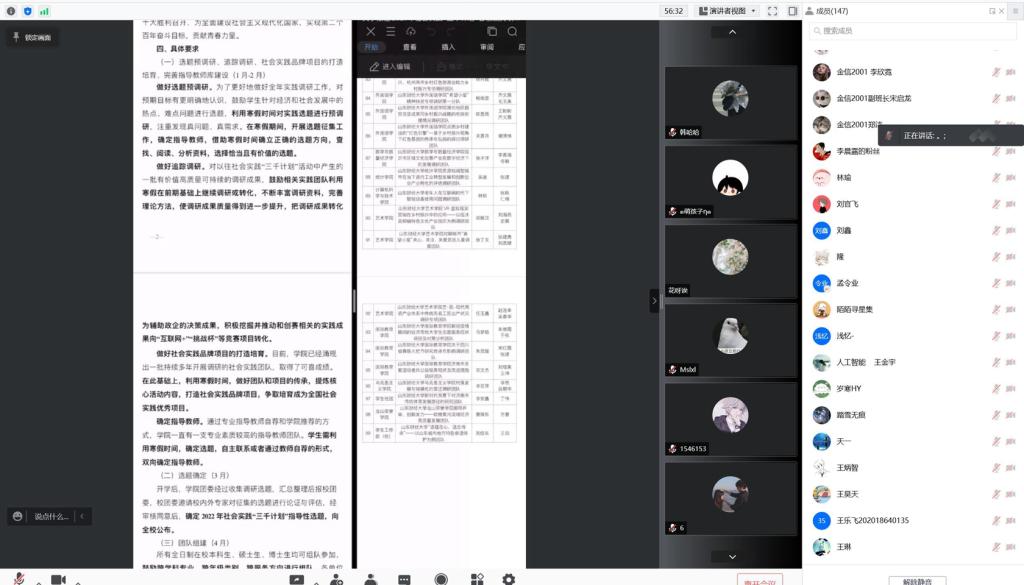This screenshot has height=585, width=1024.
Task: Enter full screen mode icon
Action: 773,11
